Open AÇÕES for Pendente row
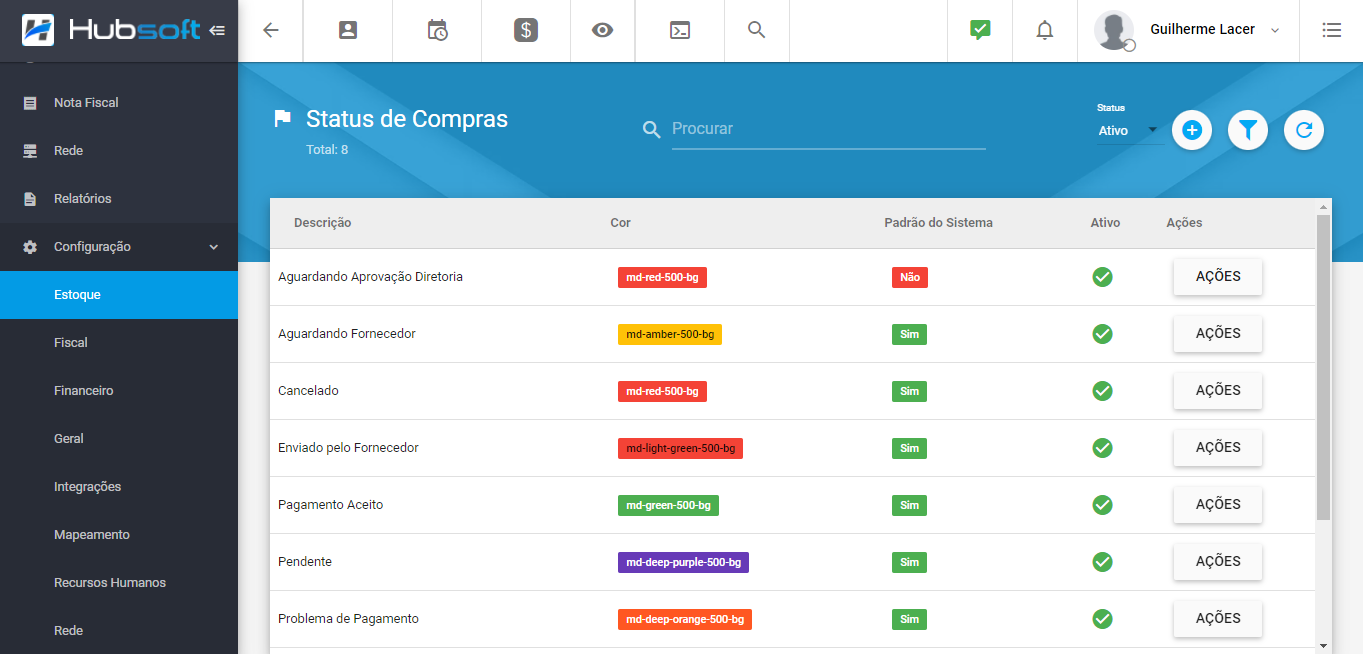Screen dimensions: 1363x654 click(1218, 562)
